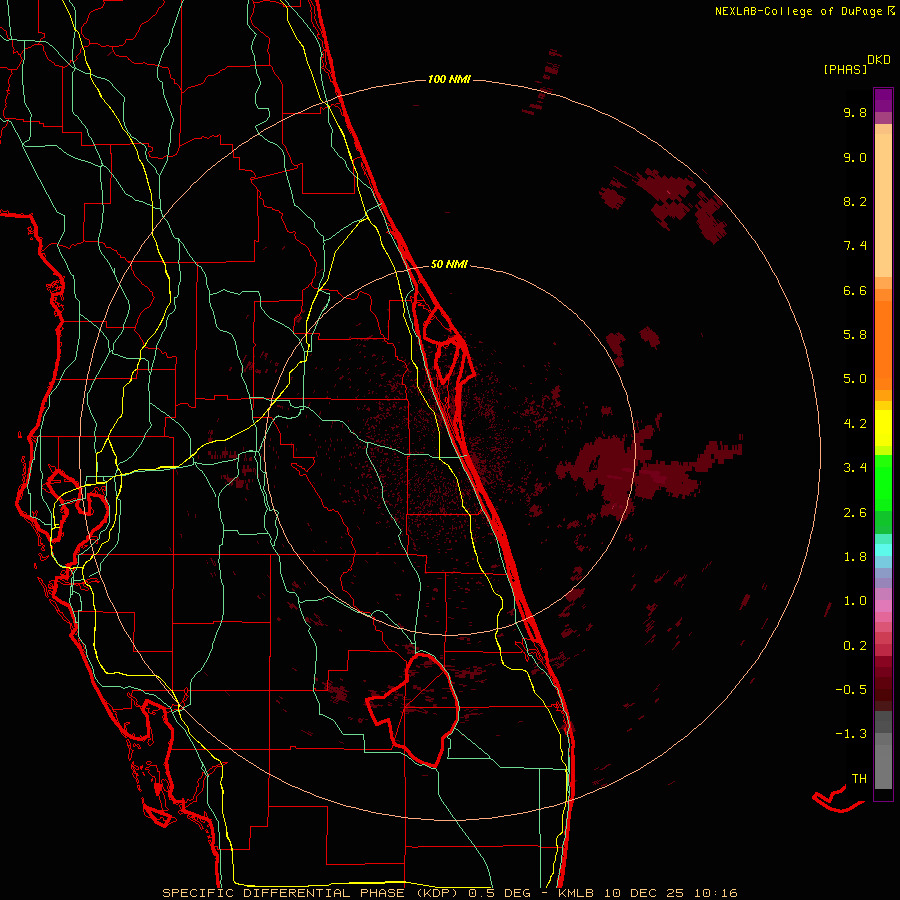Click the pink band of the color scale
The width and height of the screenshot is (900, 900).
point(883,606)
